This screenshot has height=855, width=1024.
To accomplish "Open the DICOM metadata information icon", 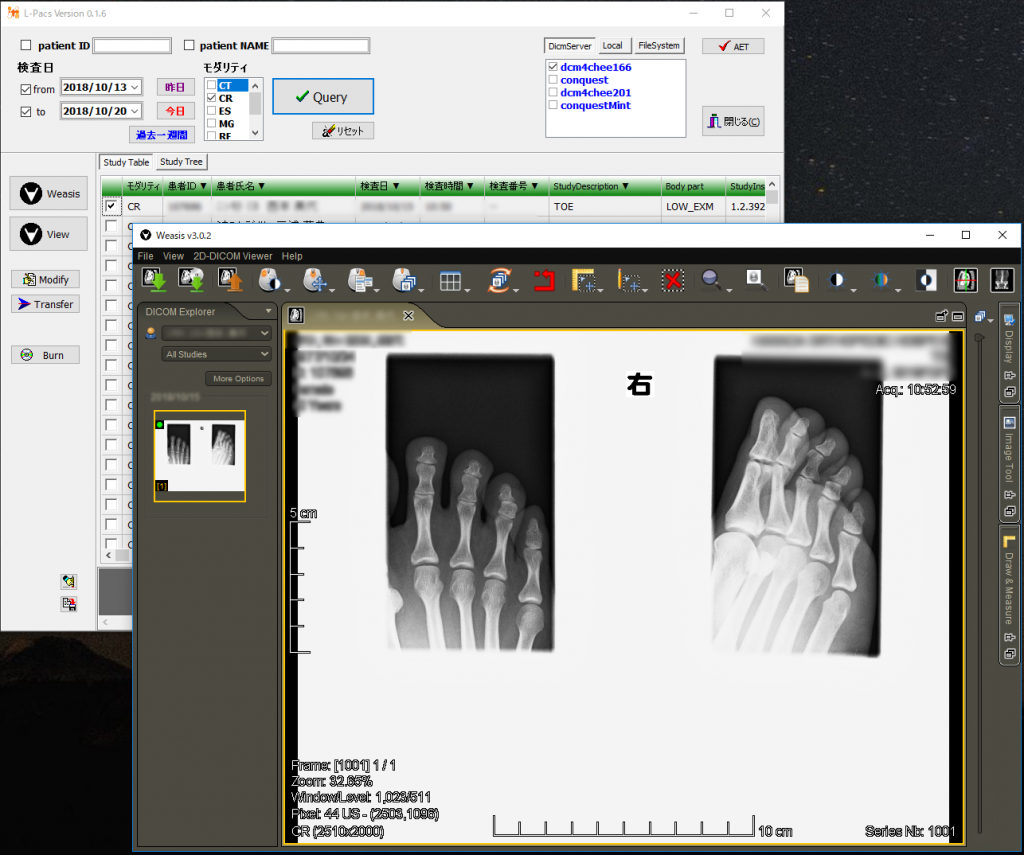I will (796, 280).
